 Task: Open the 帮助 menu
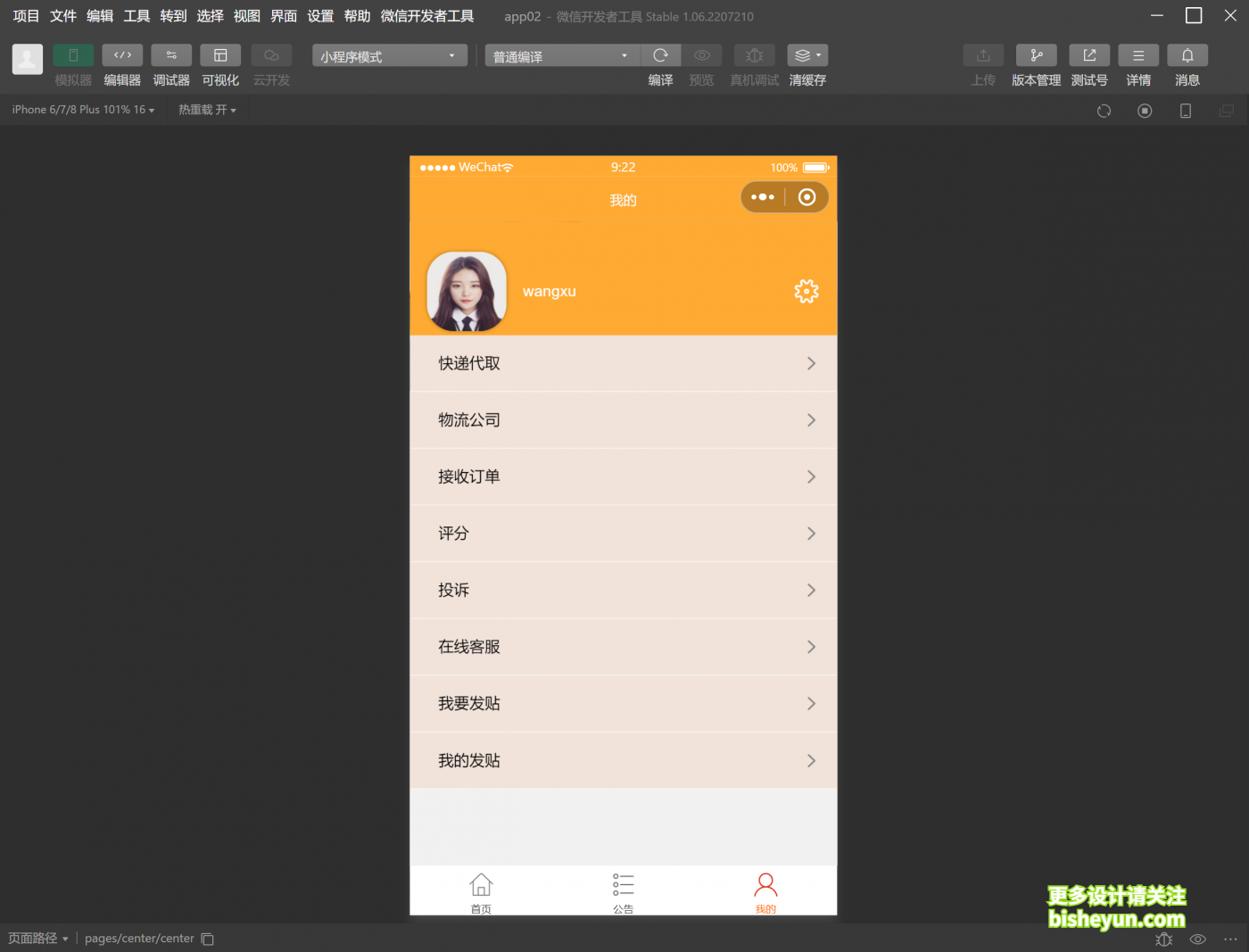coord(357,16)
